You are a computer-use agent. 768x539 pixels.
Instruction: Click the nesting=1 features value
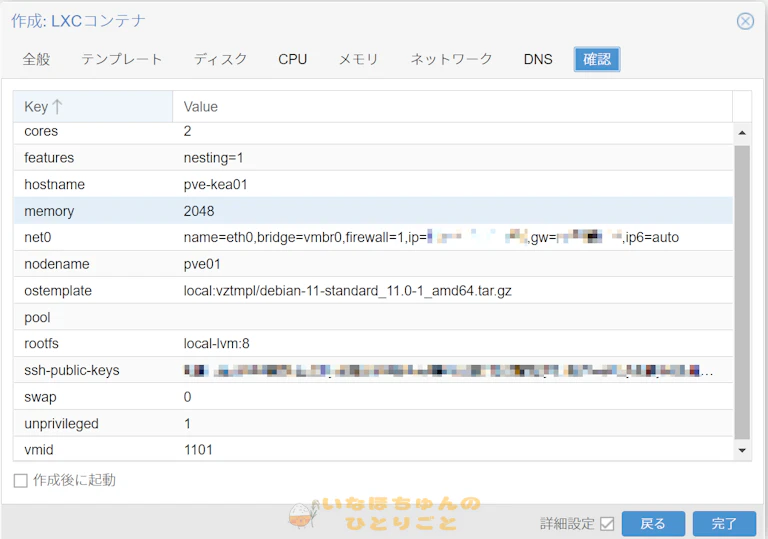[214, 158]
